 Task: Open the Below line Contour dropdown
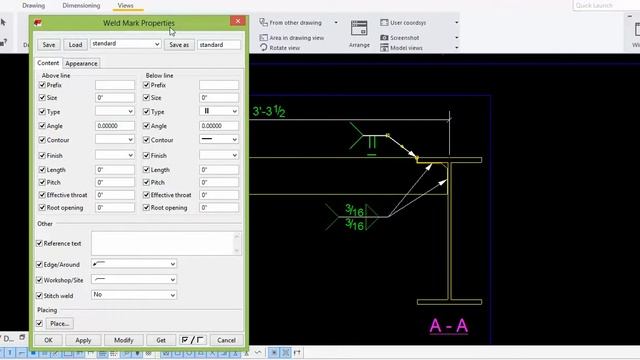[219, 140]
